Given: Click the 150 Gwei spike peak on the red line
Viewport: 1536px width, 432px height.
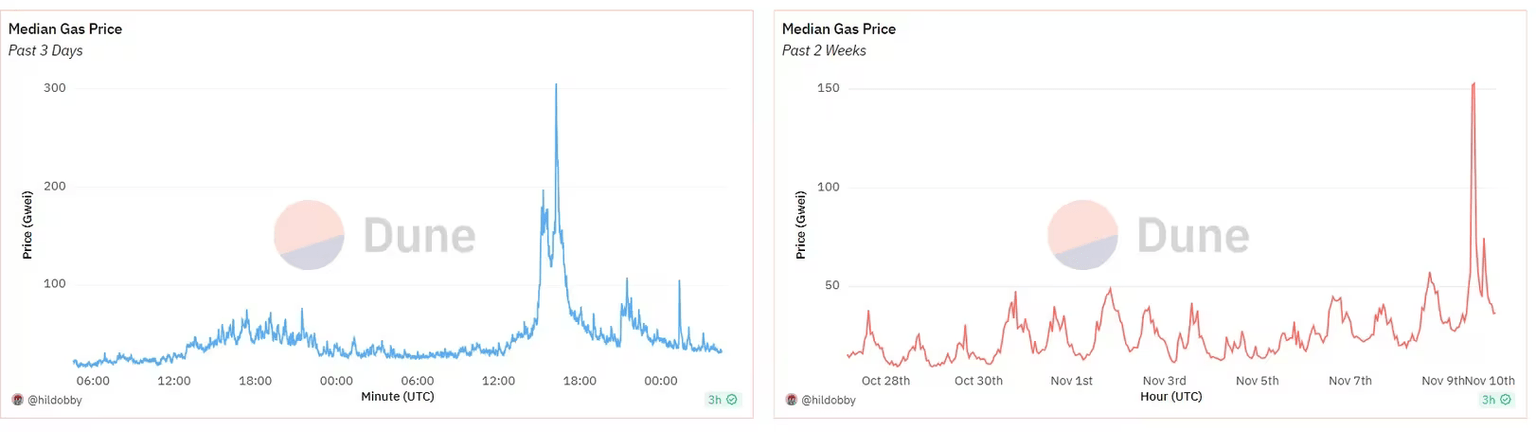Looking at the screenshot, I should click(x=1474, y=84).
